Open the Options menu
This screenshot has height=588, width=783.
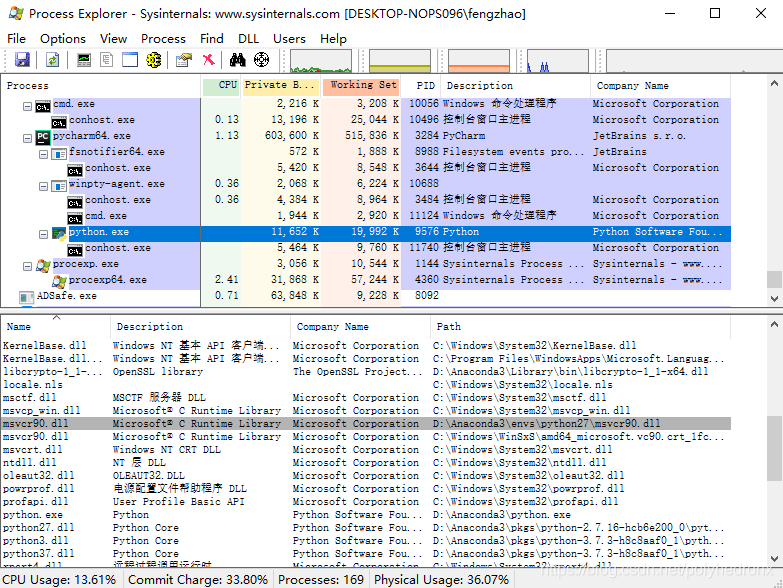point(63,38)
